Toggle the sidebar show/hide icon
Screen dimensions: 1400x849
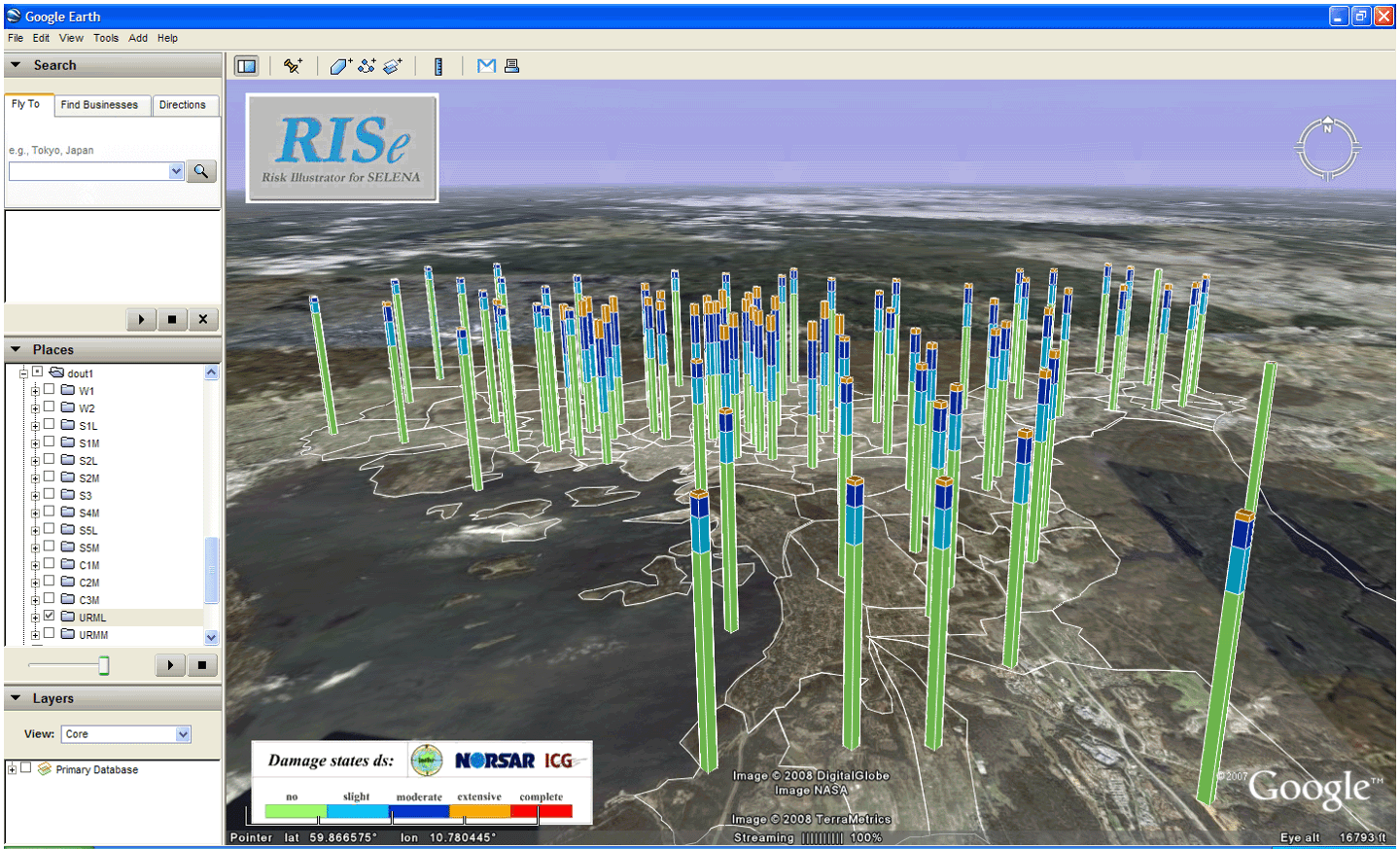coord(247,66)
